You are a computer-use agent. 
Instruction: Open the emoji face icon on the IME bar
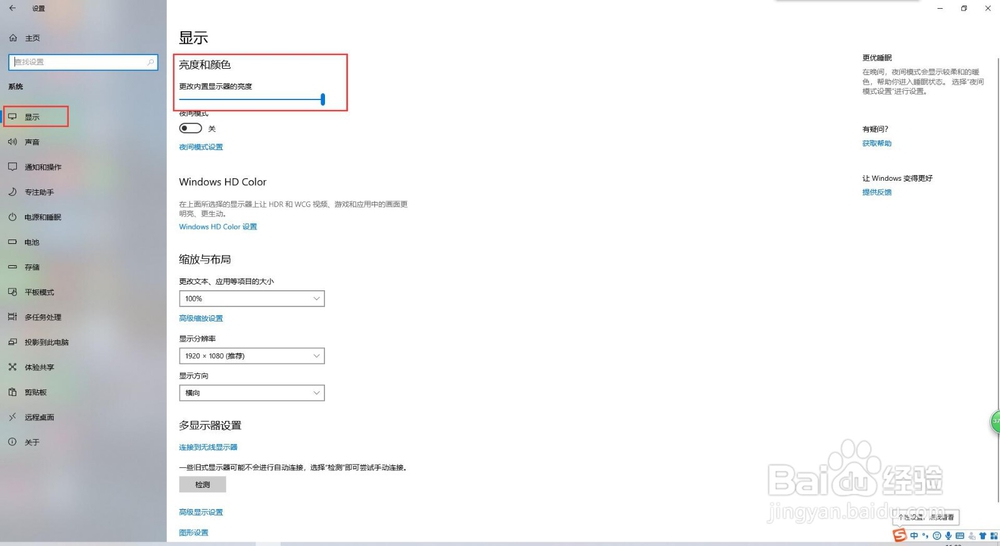[x=937, y=536]
